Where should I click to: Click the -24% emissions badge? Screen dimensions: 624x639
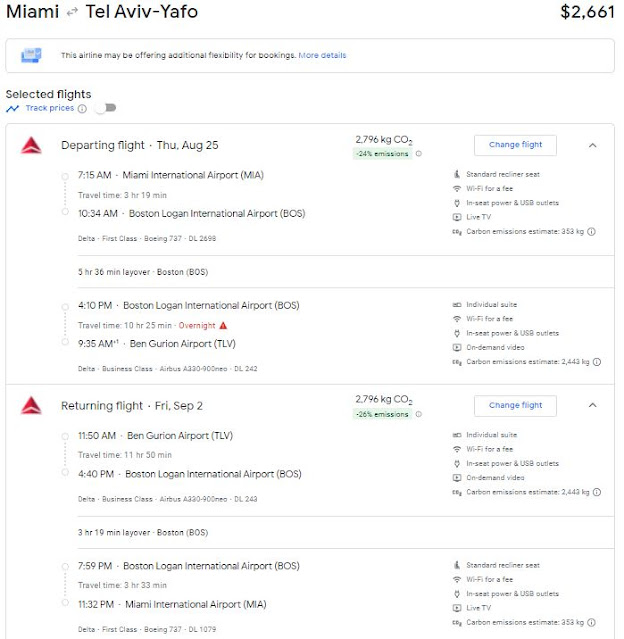(382, 154)
